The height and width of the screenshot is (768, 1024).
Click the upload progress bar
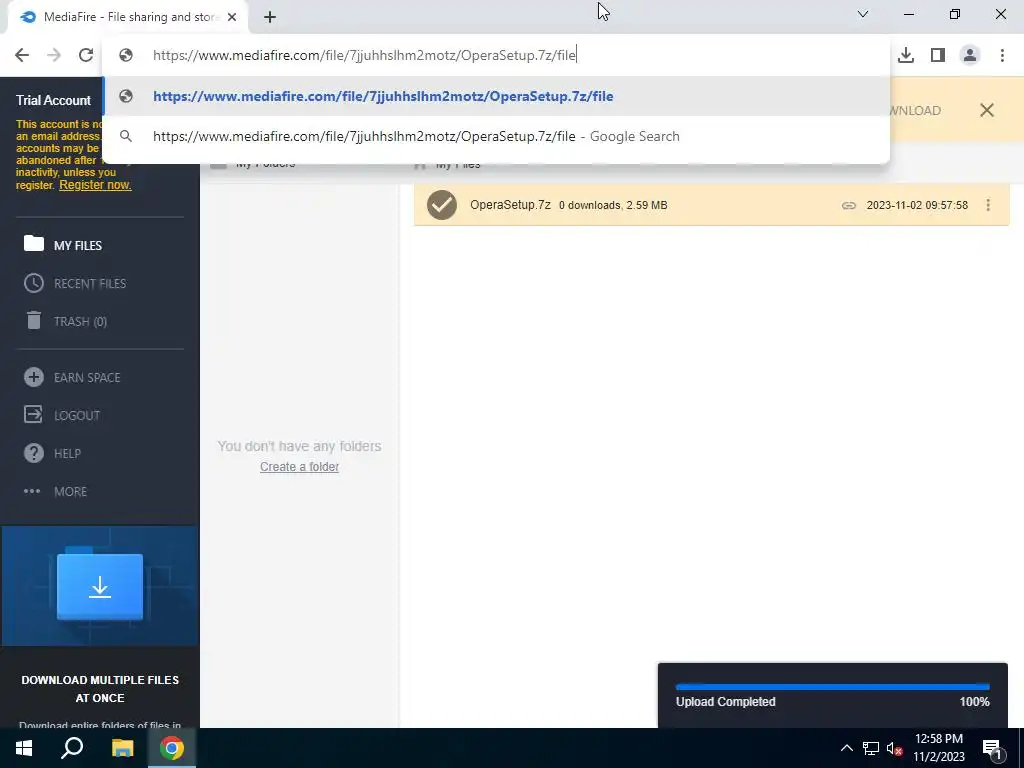click(x=833, y=686)
